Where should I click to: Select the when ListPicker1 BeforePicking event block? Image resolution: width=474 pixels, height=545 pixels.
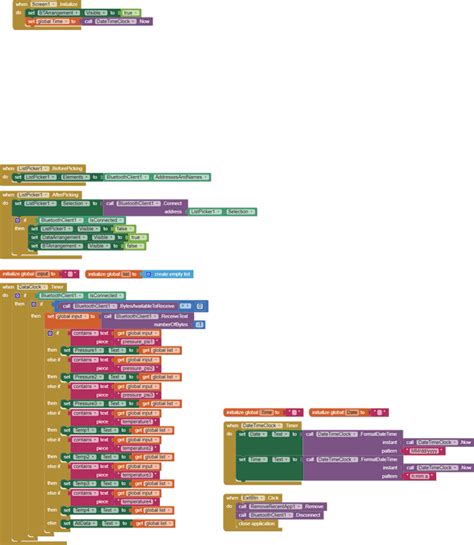43,168
